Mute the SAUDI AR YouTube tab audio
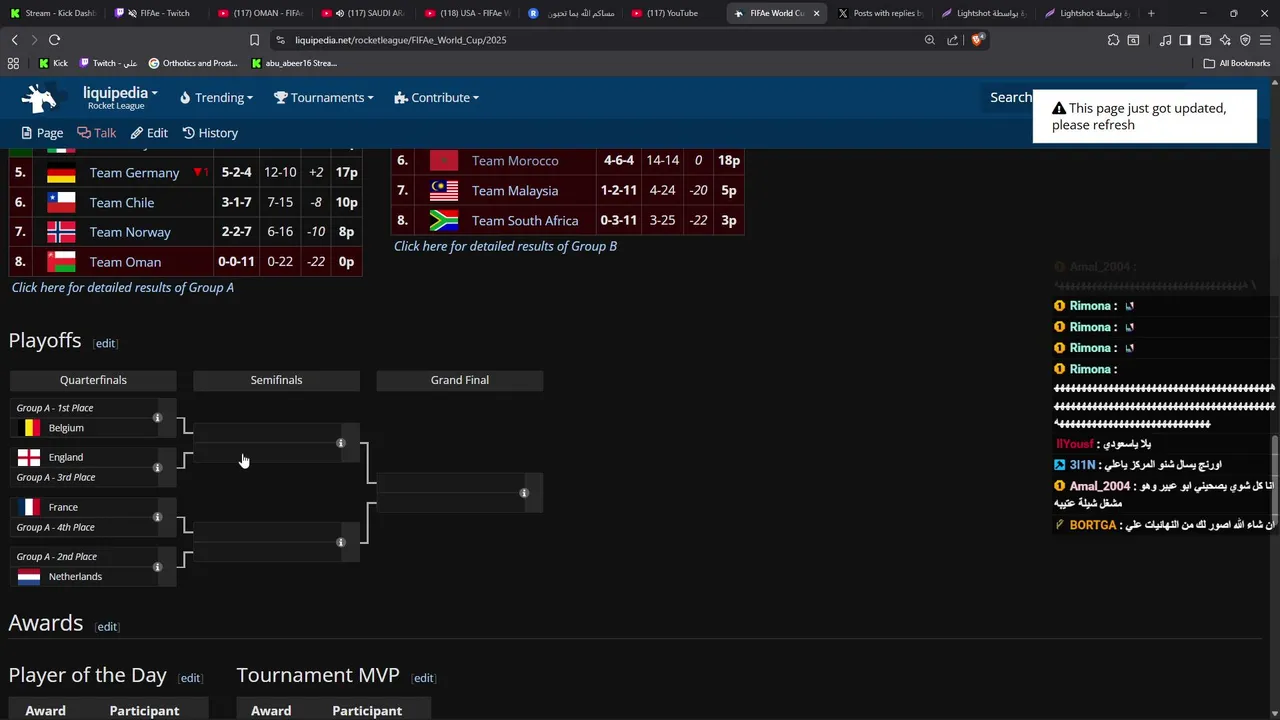Image resolution: width=1280 pixels, height=720 pixels. [340, 13]
